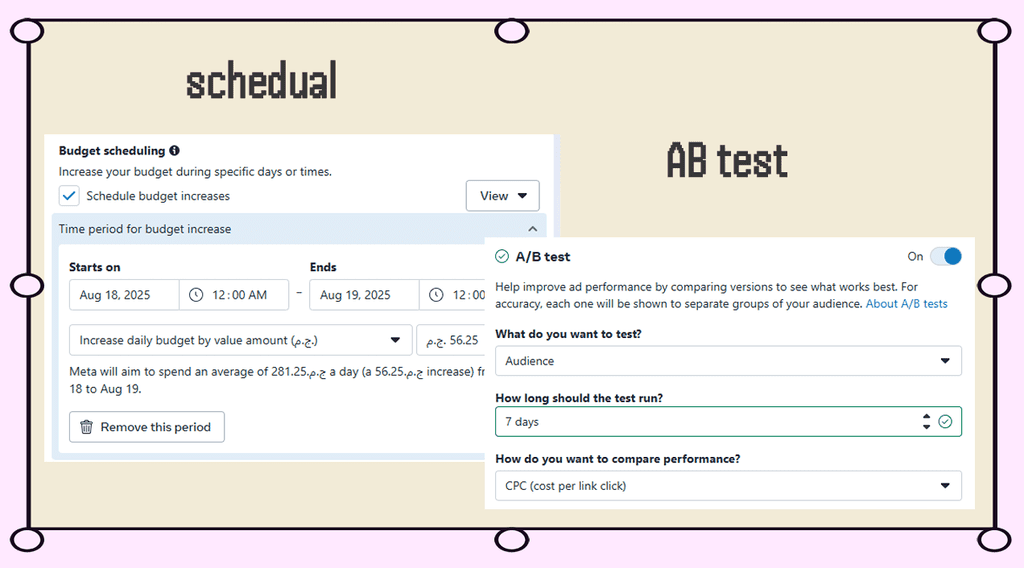This screenshot has width=1024, height=568.
Task: Click the A/B test green checkmark icon
Action: 502,257
